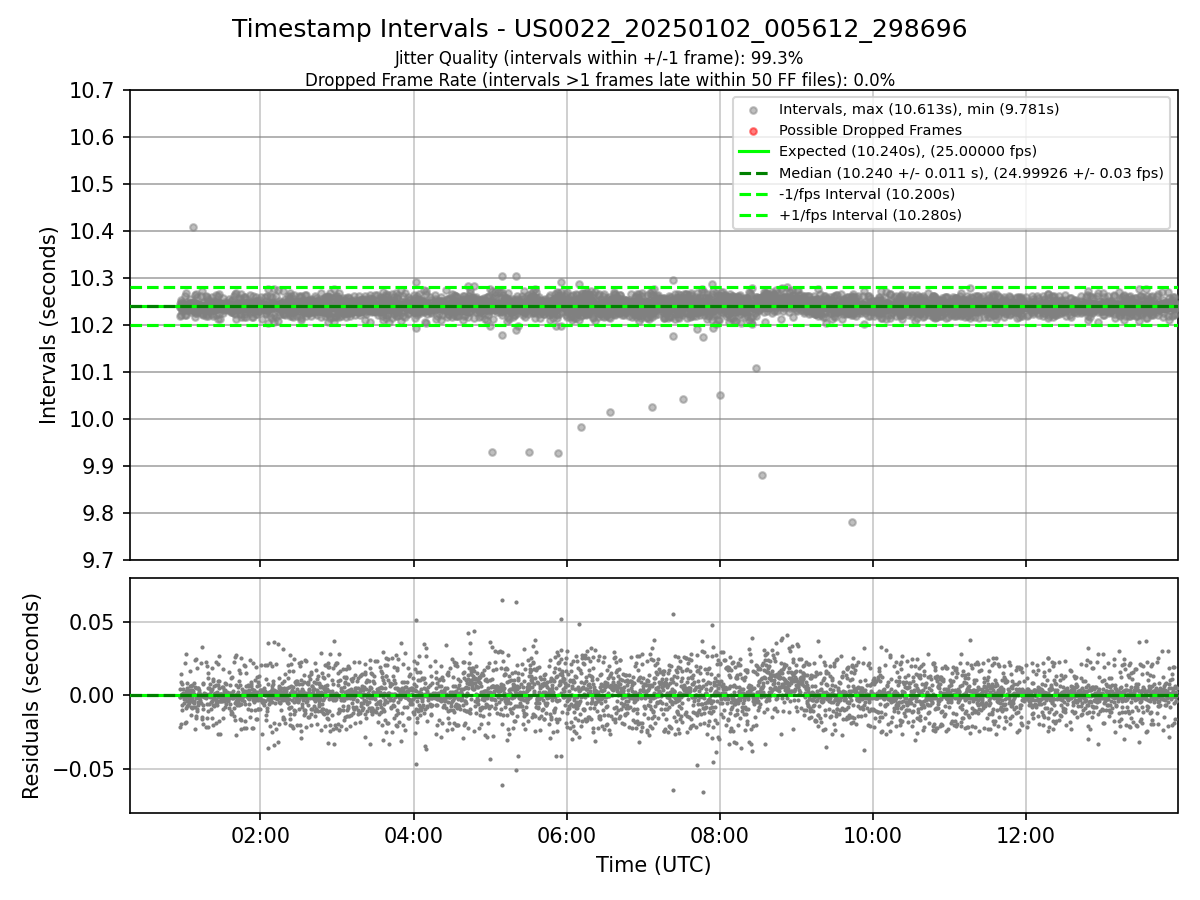This screenshot has width=1200, height=900.
Task: Select legend entry 'Expected (10.240s), (25.00000 fps)'
Action: (x=907, y=151)
